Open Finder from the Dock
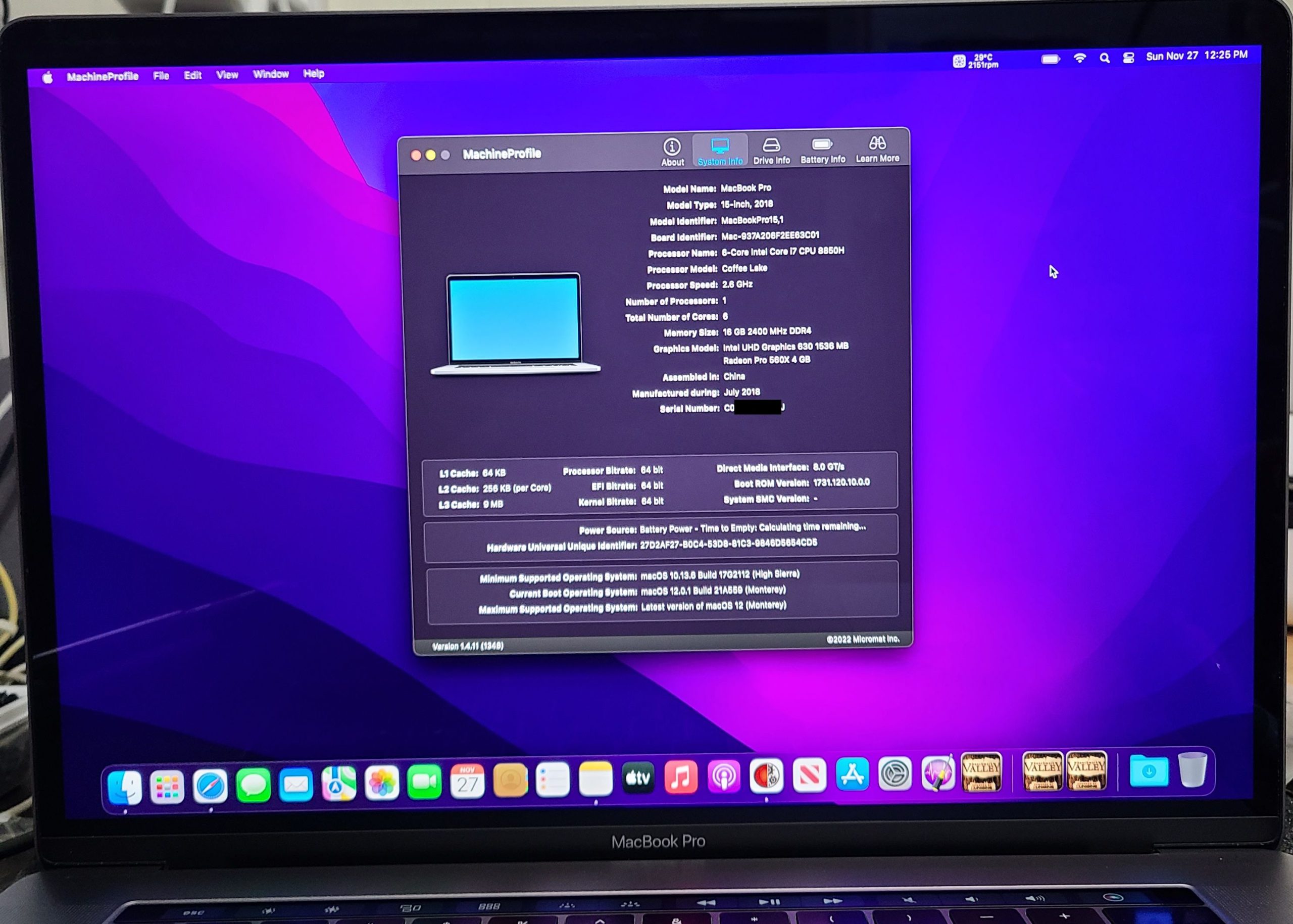Viewport: 1293px width, 924px height. click(125, 788)
